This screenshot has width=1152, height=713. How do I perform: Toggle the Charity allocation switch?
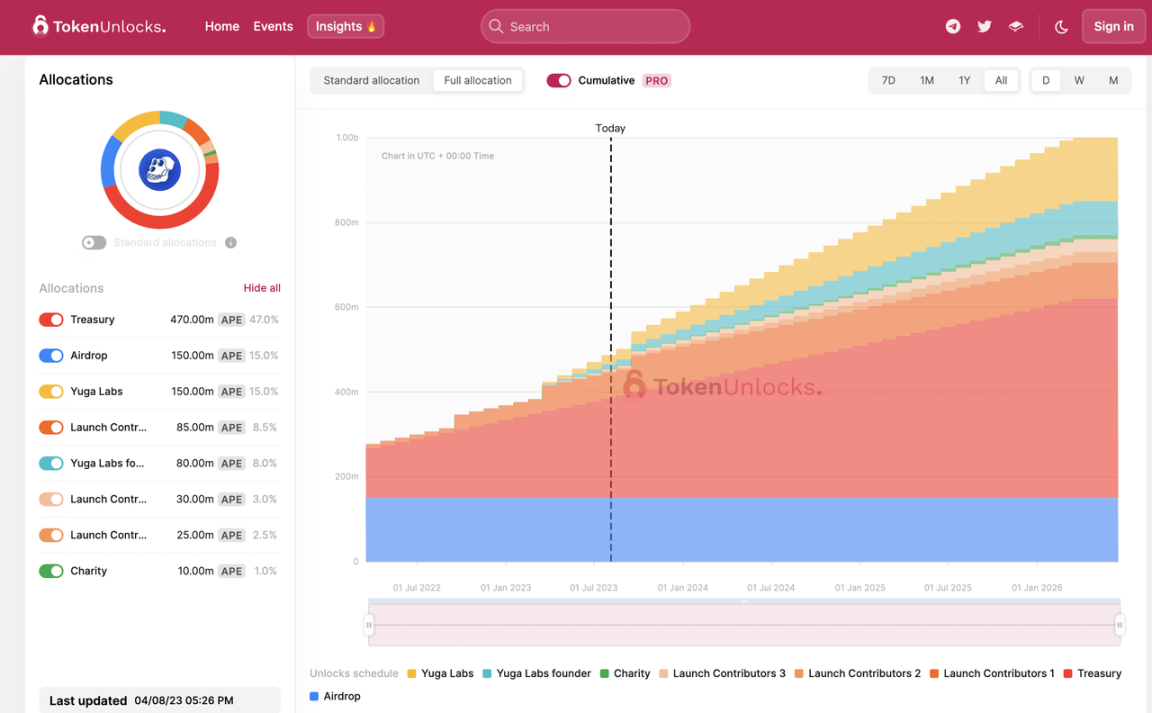coord(51,571)
